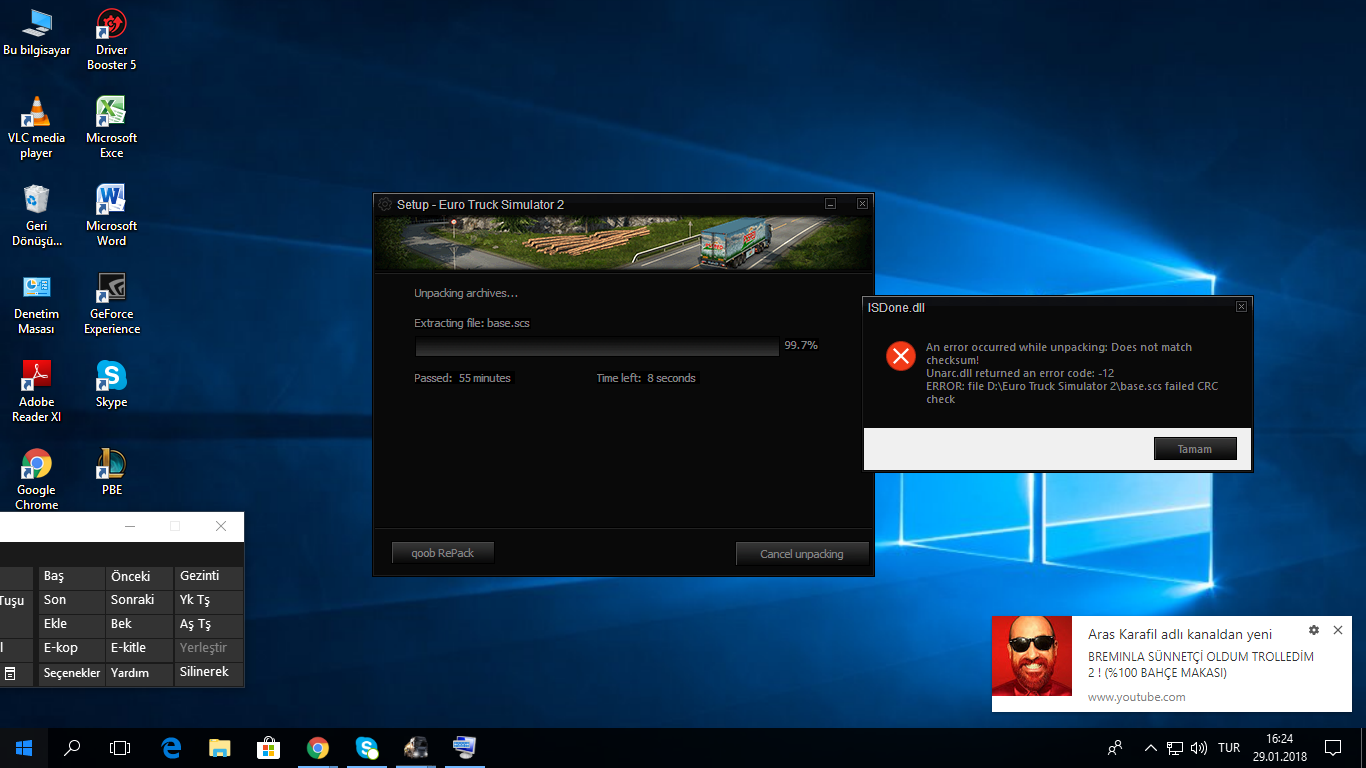Click the TUR input language indicator

click(x=1229, y=748)
